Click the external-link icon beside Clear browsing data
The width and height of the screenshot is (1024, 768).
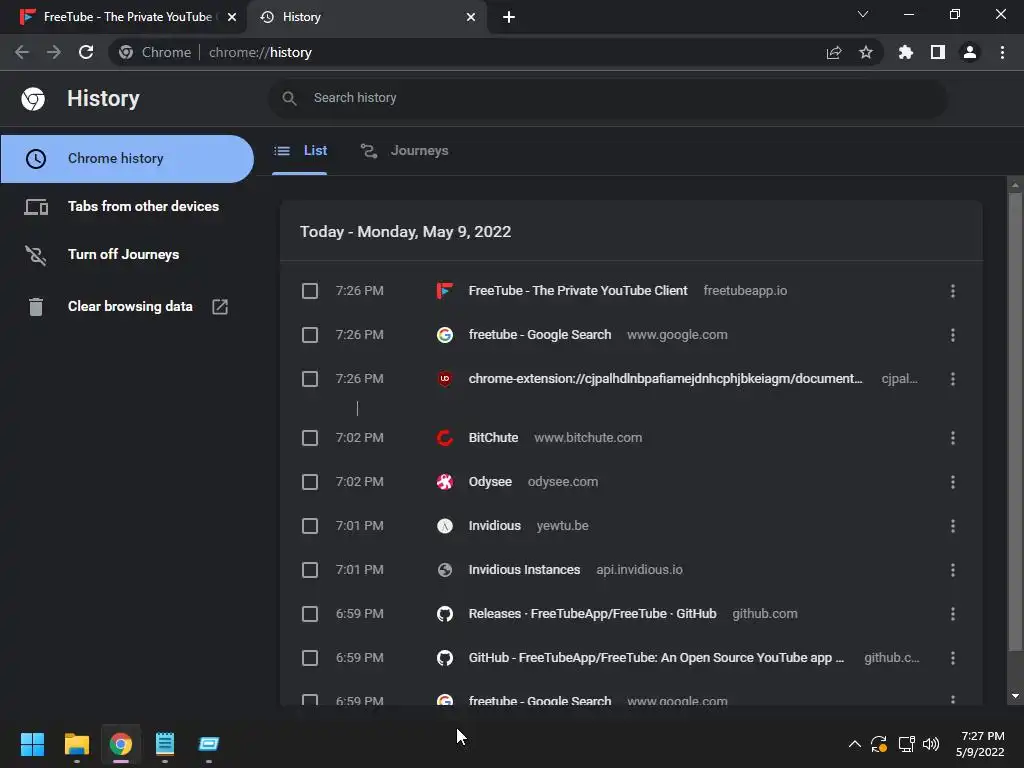[x=220, y=306]
